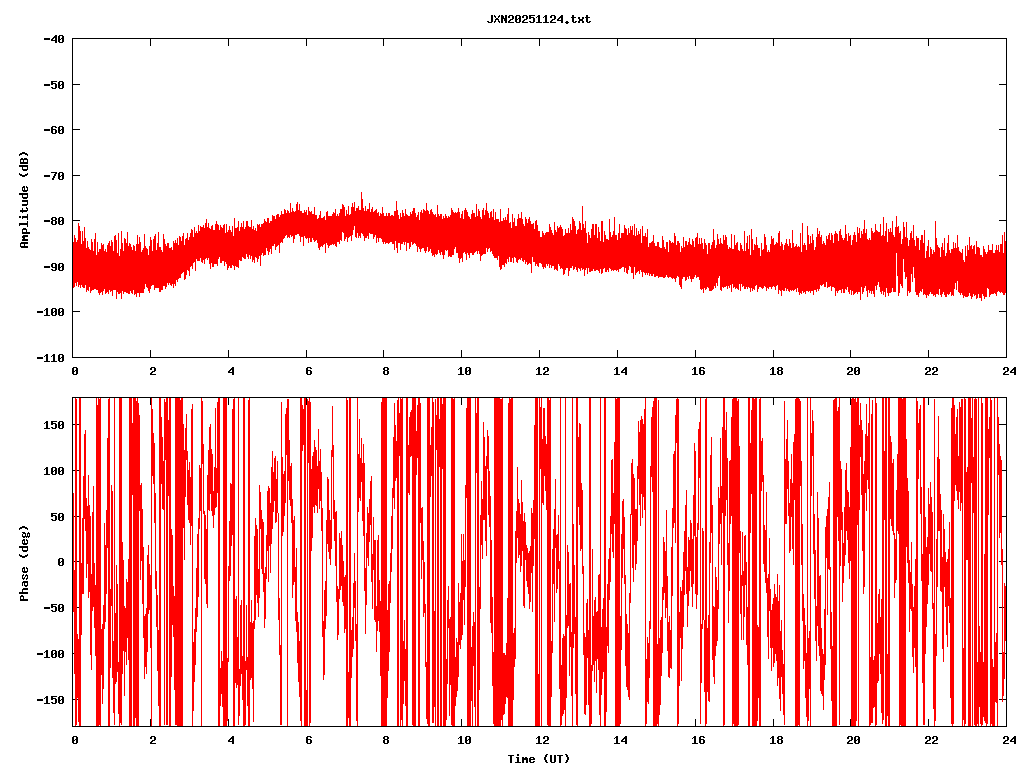Click the -100 tick on phase axis
The width and height of the screenshot is (1024, 768).
(x=50, y=654)
